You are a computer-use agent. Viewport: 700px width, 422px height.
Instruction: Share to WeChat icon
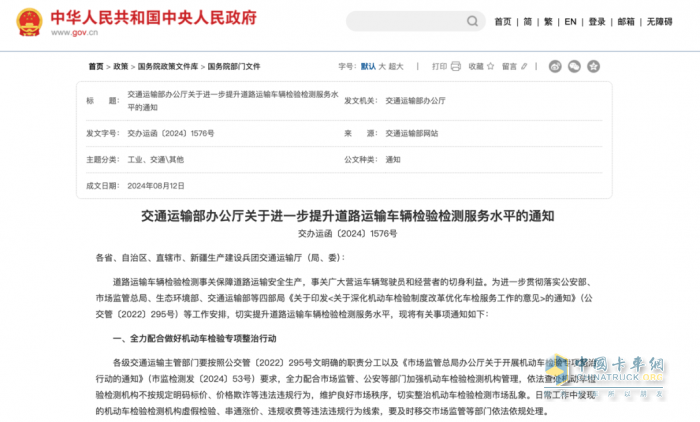[574, 67]
